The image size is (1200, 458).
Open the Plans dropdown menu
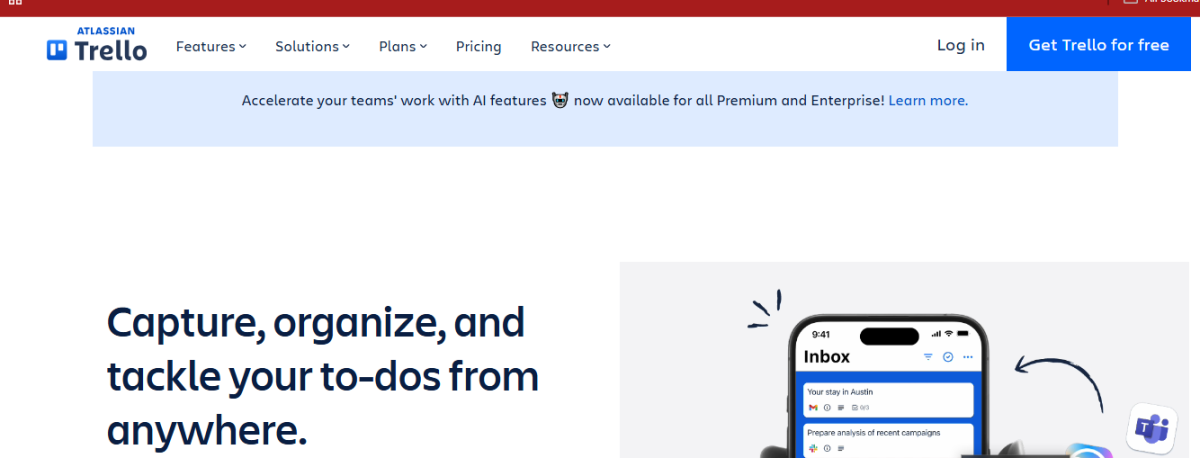(403, 46)
